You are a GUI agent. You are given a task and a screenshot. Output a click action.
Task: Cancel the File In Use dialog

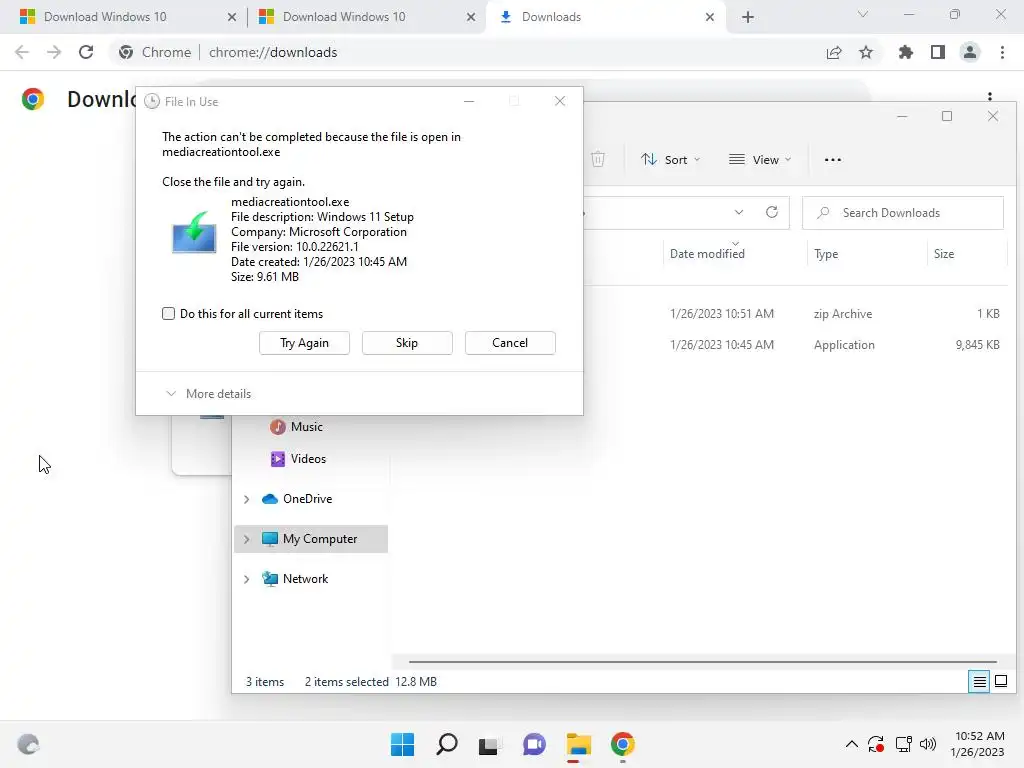510,343
